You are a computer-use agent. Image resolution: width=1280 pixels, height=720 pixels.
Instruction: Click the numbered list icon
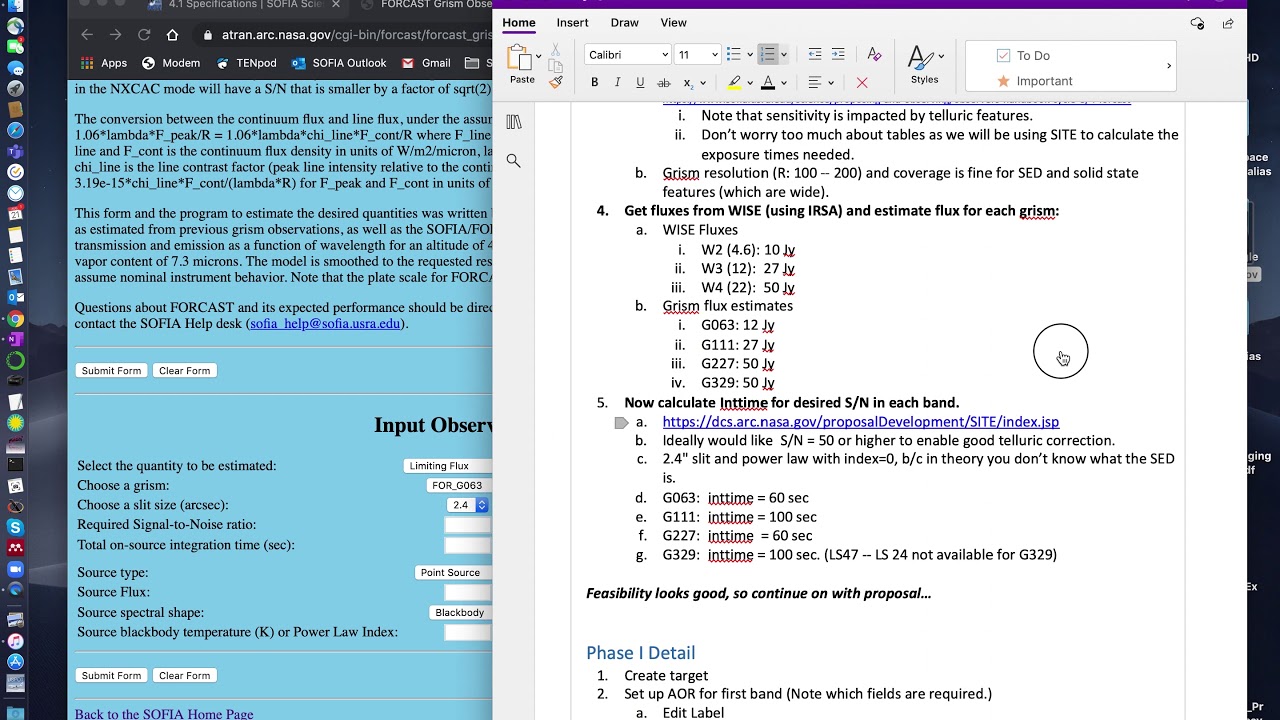tap(767, 54)
